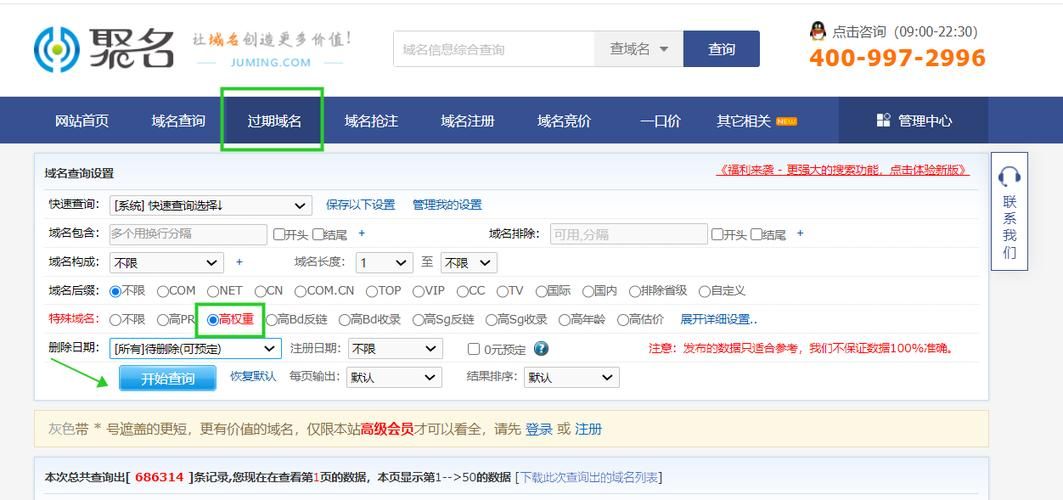Open the 过期域名 nav tab
1063x500 pixels.
pos(274,121)
